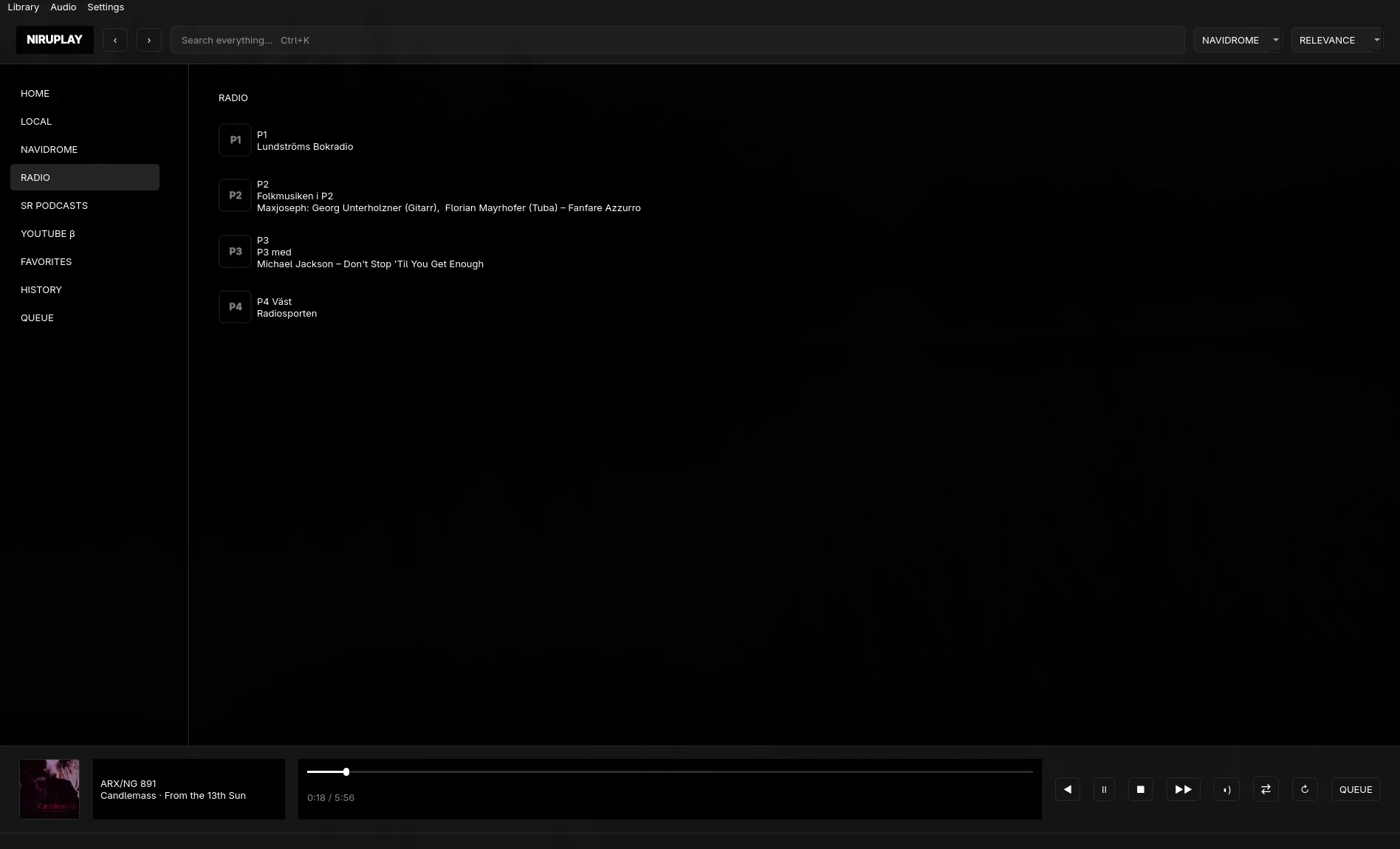Focus the Search everything field
The height and width of the screenshot is (849, 1400).
coord(678,40)
